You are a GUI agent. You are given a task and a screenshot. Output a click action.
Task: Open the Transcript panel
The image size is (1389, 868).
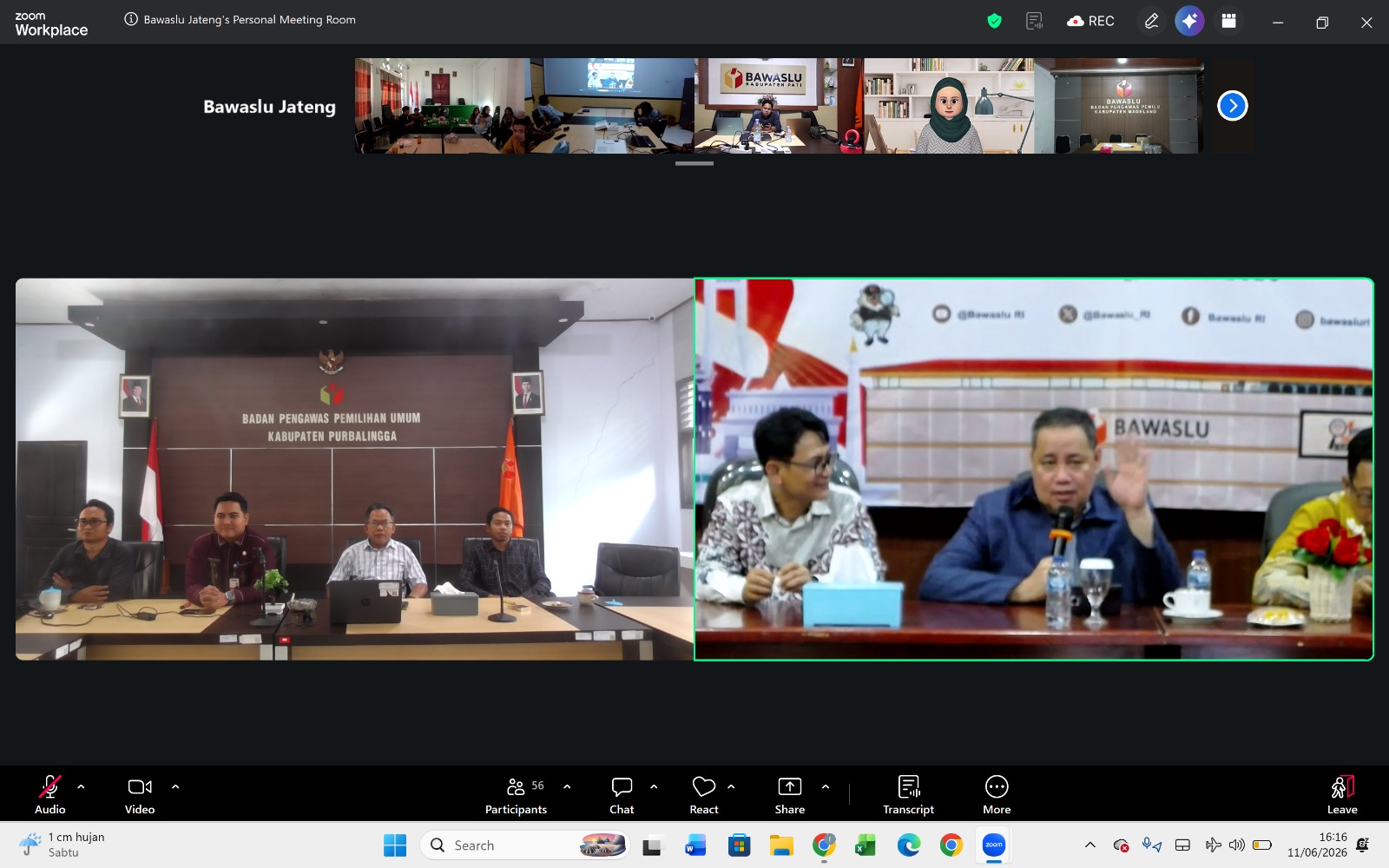(x=909, y=793)
